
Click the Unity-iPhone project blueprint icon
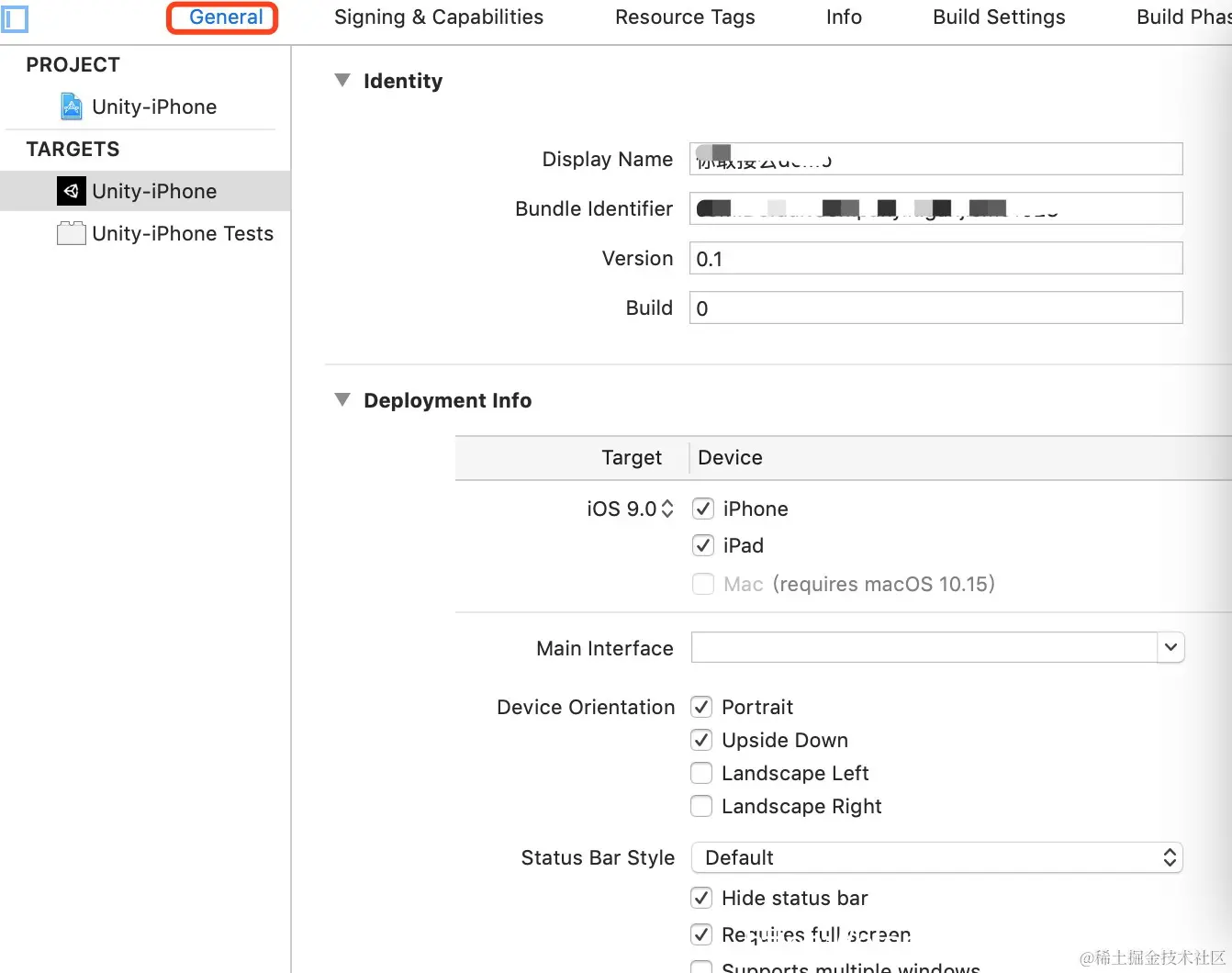coord(72,106)
